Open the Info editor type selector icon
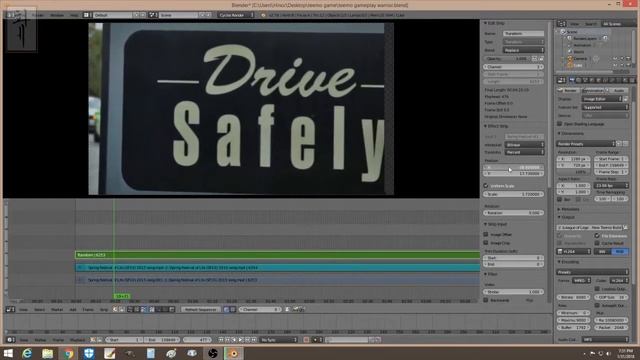Image resolution: width=640 pixels, height=360 pixels. [11, 15]
